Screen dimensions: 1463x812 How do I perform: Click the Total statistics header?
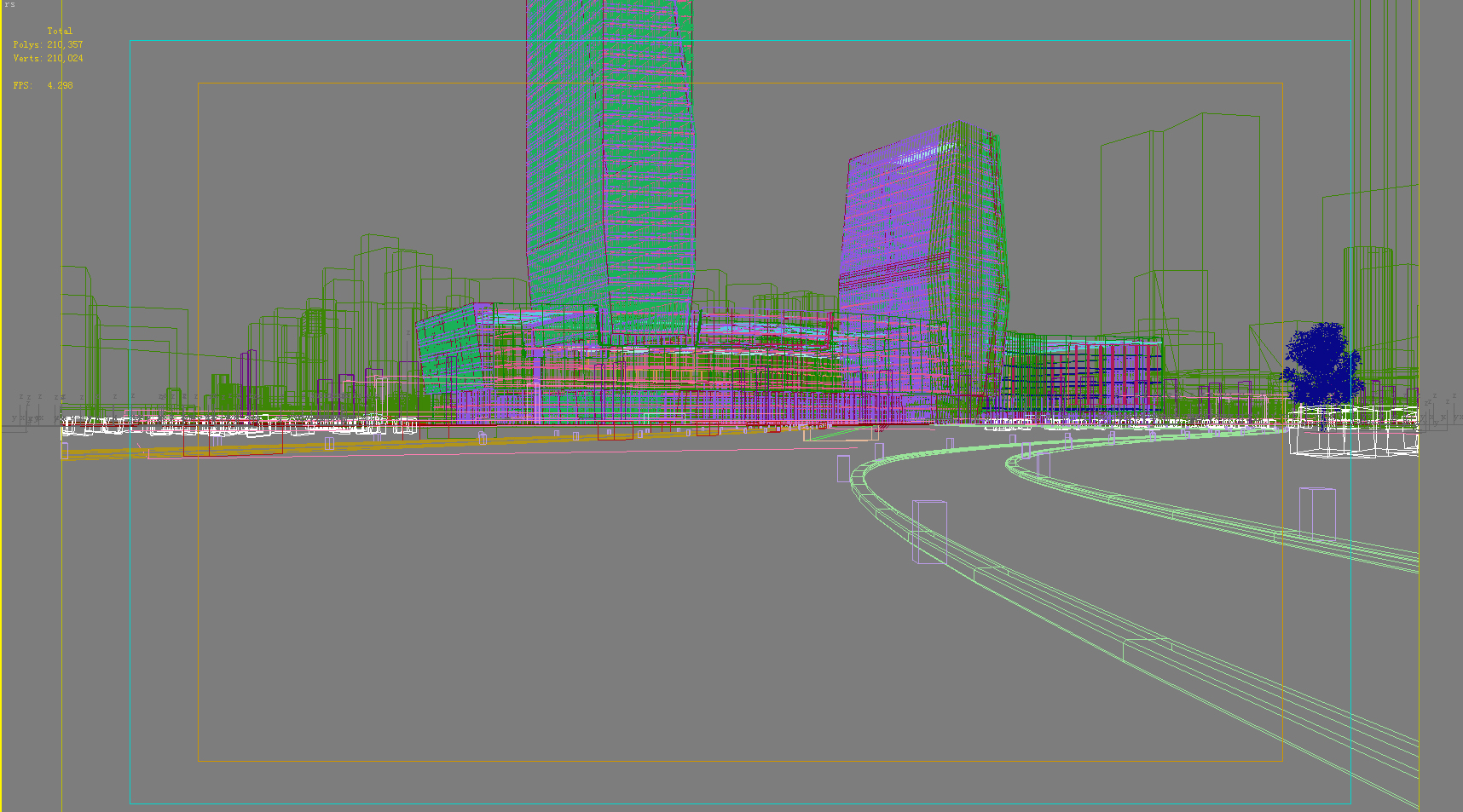(x=60, y=31)
